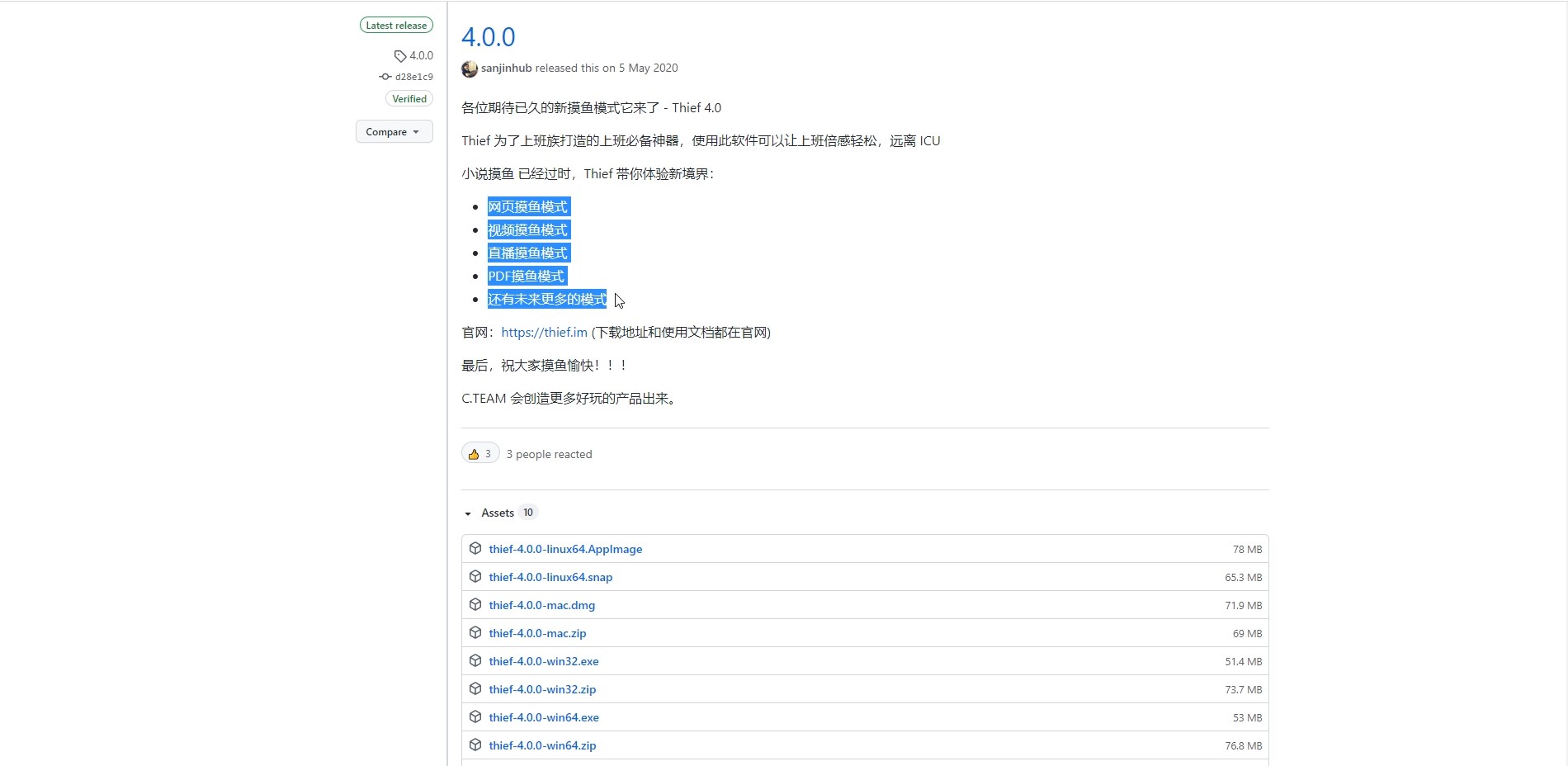Open sanjinhub's profile from the username link
Viewport: 1568px width, 766px height.
point(506,69)
